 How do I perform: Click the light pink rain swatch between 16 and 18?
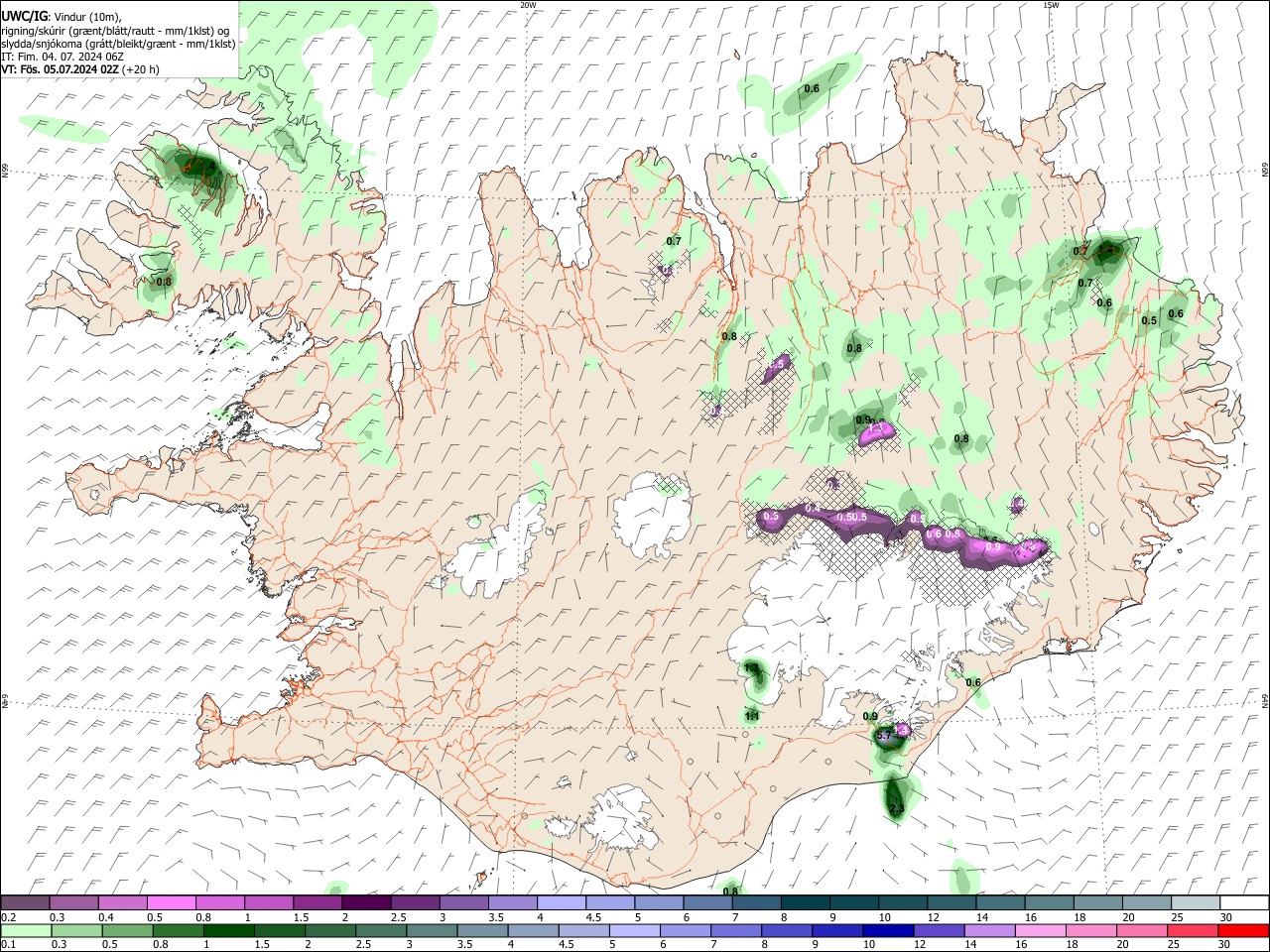pyautogui.click(x=1041, y=931)
